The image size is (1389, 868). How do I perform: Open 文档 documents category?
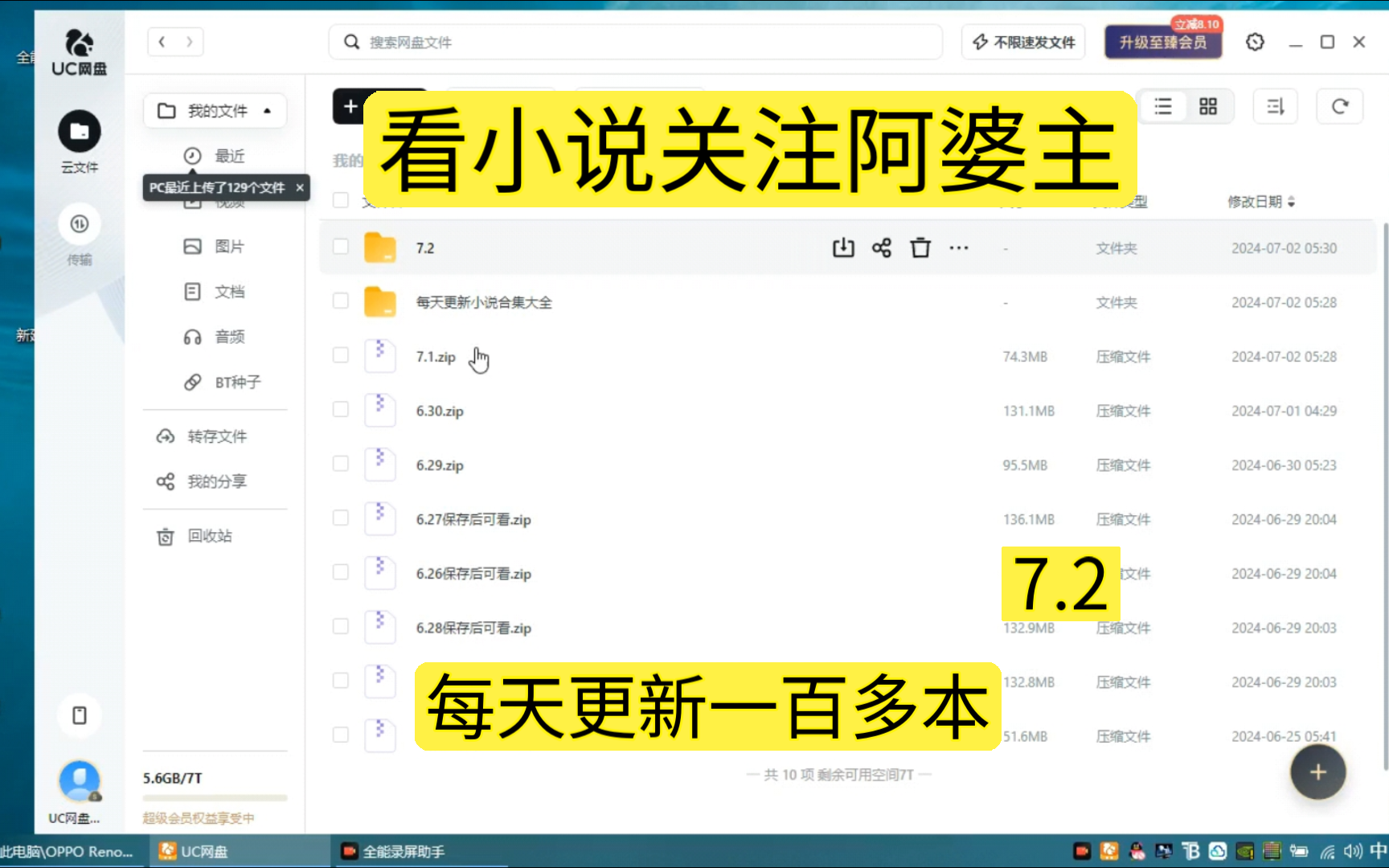pos(215,292)
